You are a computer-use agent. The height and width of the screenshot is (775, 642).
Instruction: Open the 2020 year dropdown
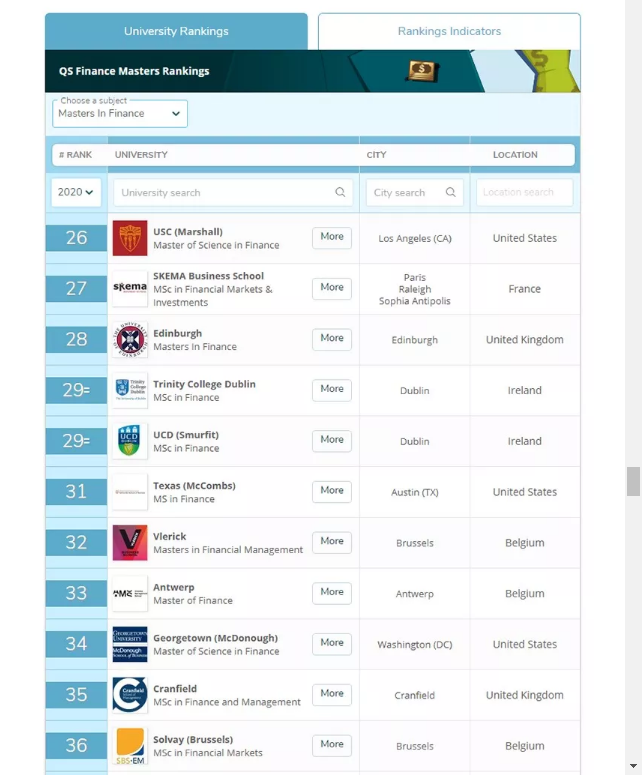pos(76,192)
